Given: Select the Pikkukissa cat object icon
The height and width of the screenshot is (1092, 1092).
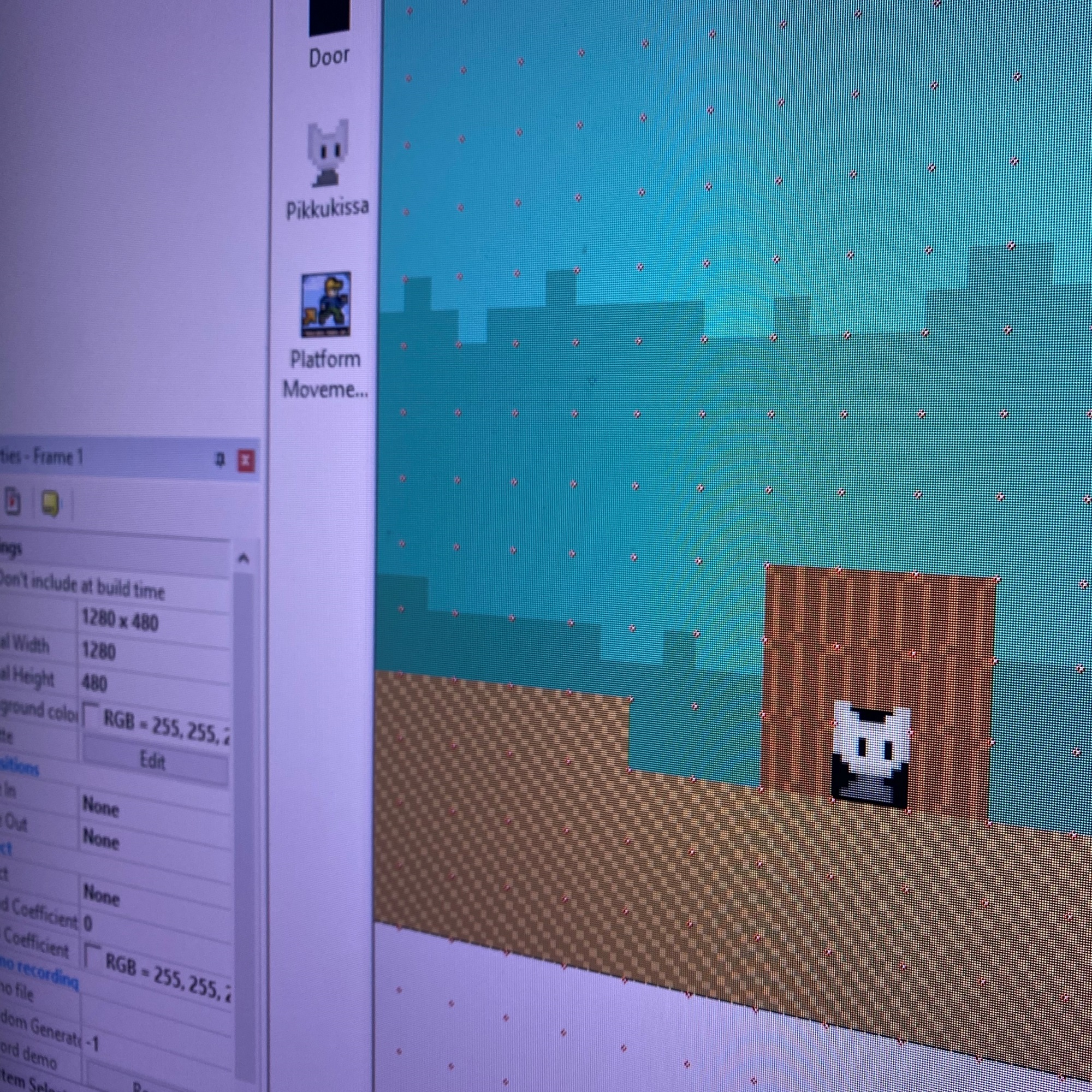Looking at the screenshot, I should (x=327, y=154).
